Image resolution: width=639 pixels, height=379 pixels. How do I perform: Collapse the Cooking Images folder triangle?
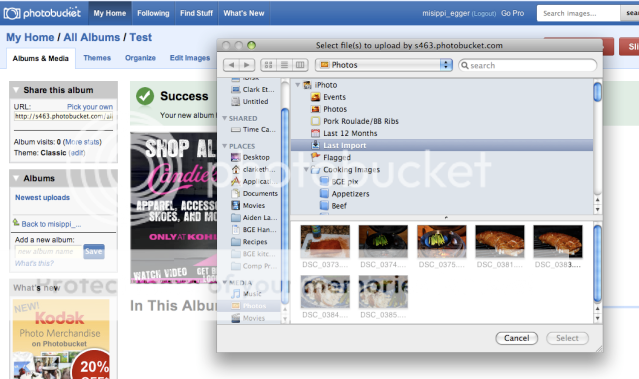point(306,170)
